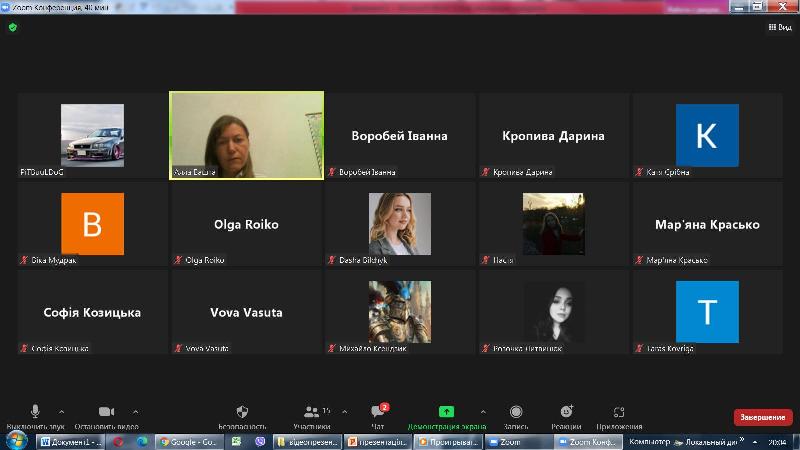Screen dimensions: 800x450
Task: Click muted mic icon on Vova Vasuta label
Action: [178, 348]
